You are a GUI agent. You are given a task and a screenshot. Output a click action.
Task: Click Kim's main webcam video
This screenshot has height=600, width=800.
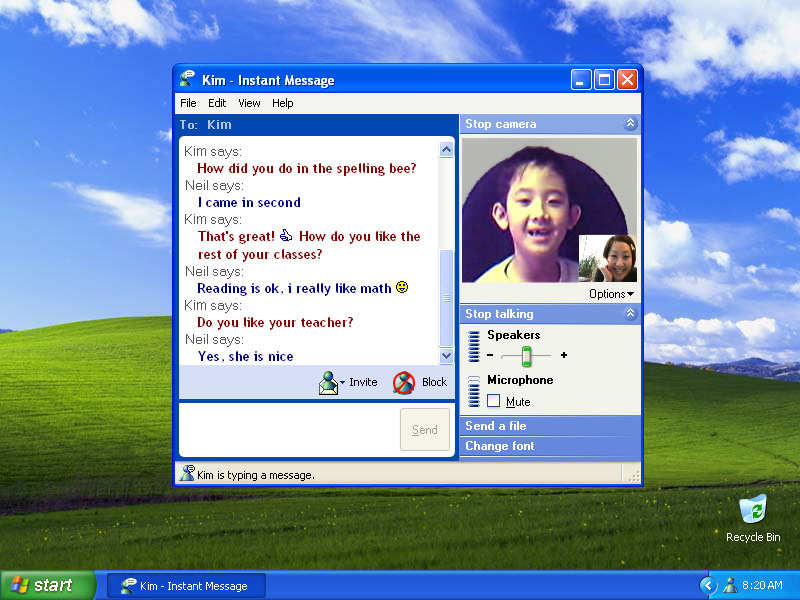pos(549,210)
